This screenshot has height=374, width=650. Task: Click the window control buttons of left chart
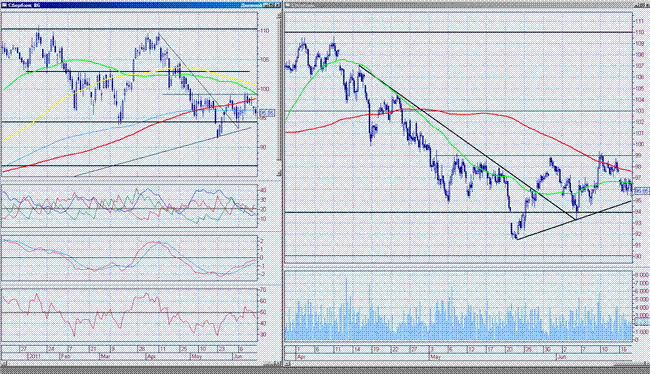tap(272, 5)
